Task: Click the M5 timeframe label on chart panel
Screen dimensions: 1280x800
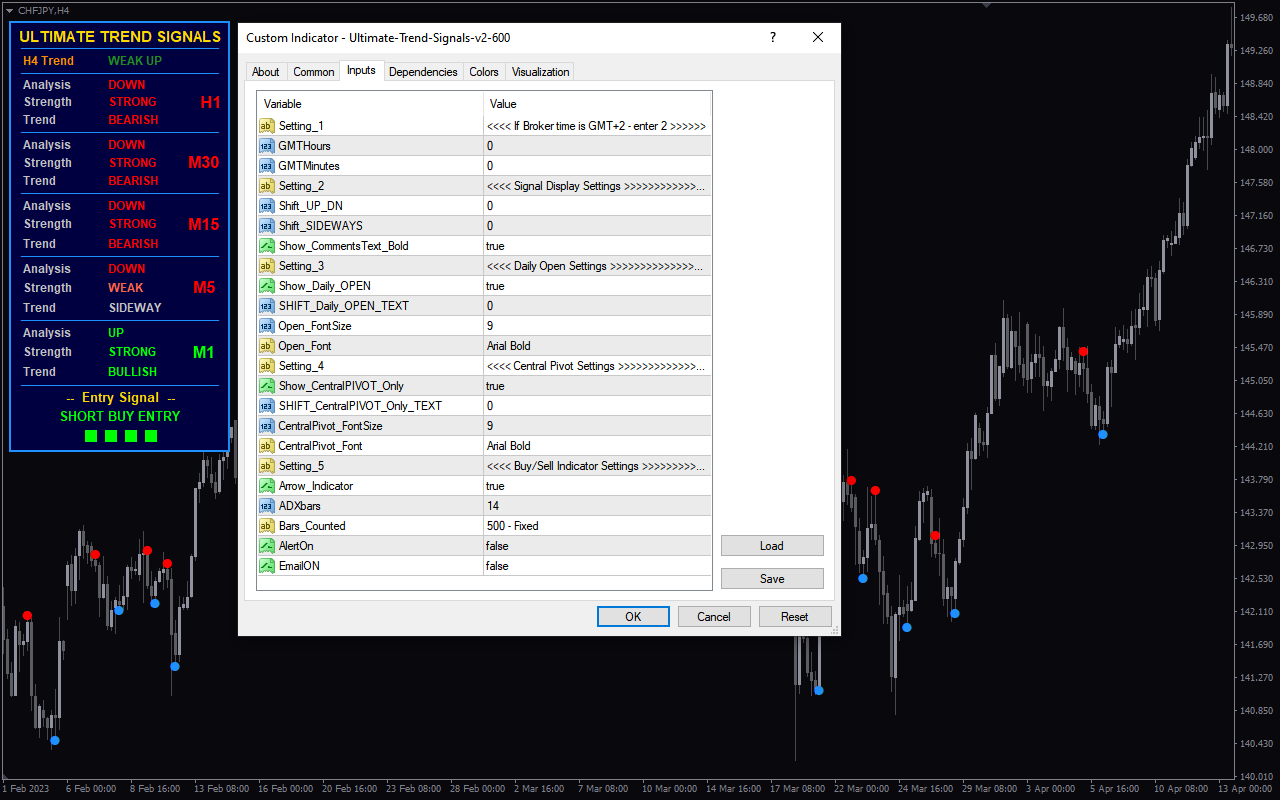Action: click(x=204, y=288)
